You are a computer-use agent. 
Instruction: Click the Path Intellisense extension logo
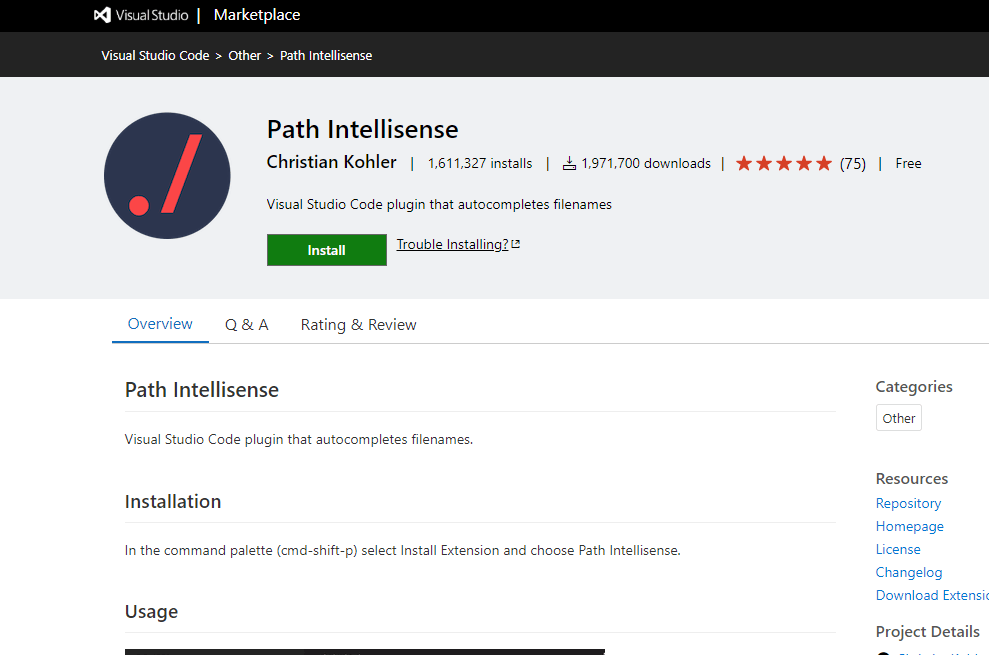pyautogui.click(x=167, y=176)
